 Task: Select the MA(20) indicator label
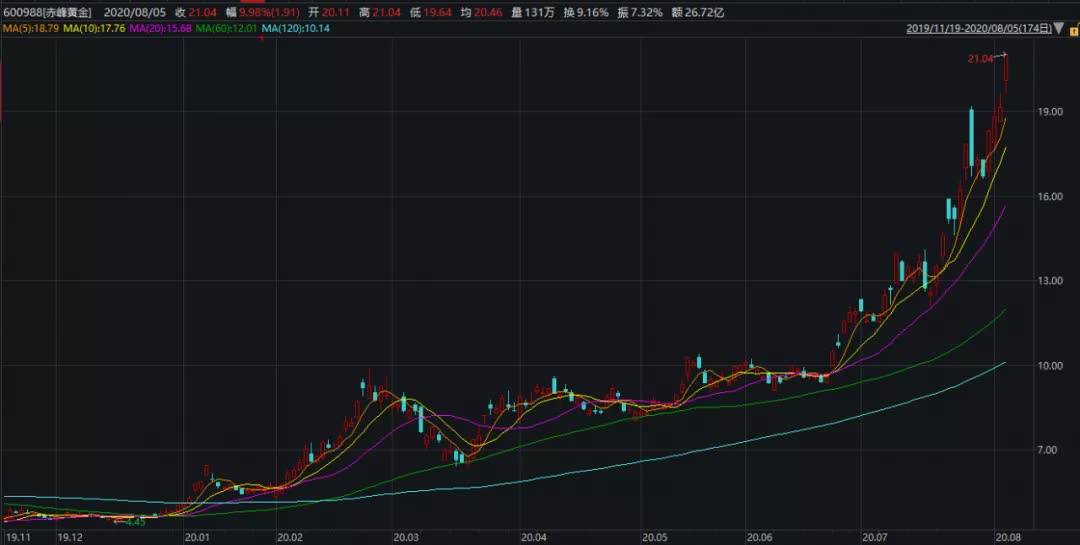160,28
